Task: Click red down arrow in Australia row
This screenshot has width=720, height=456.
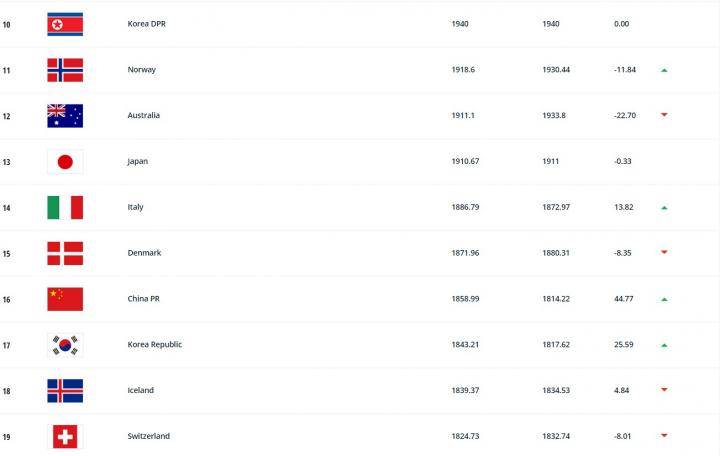Action: tap(664, 115)
